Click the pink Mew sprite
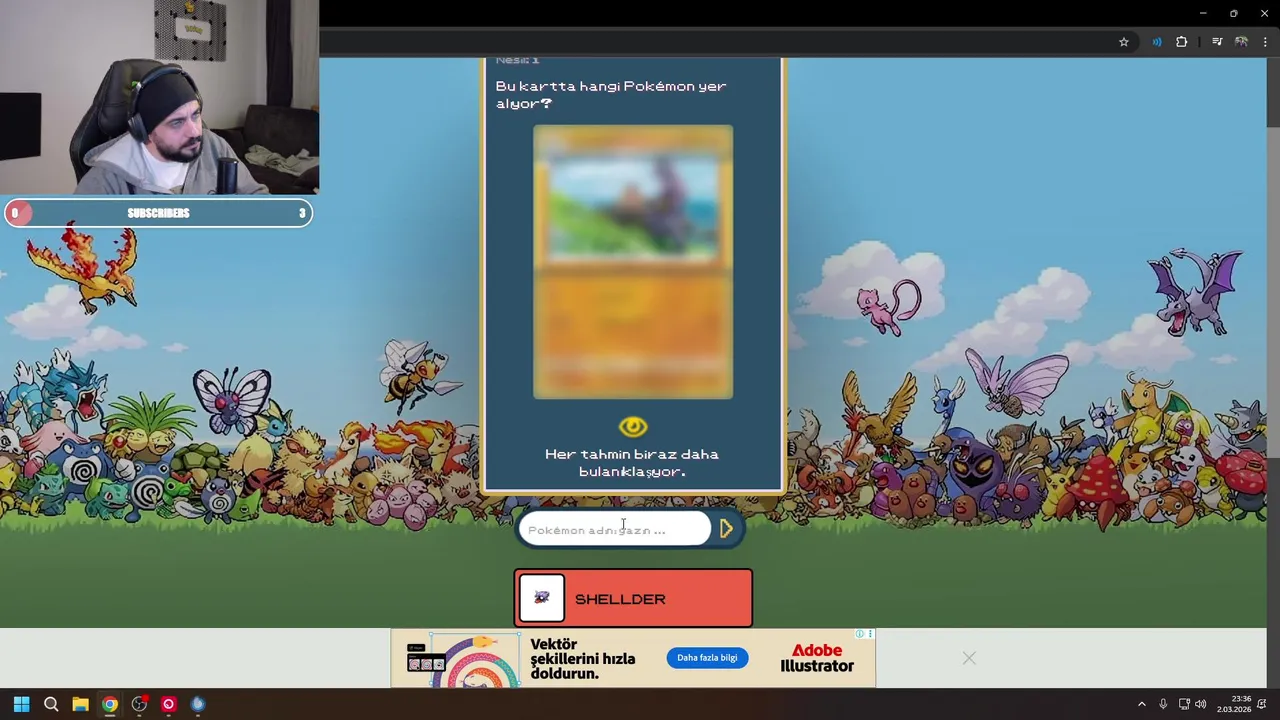This screenshot has width=1280, height=720. 889,306
